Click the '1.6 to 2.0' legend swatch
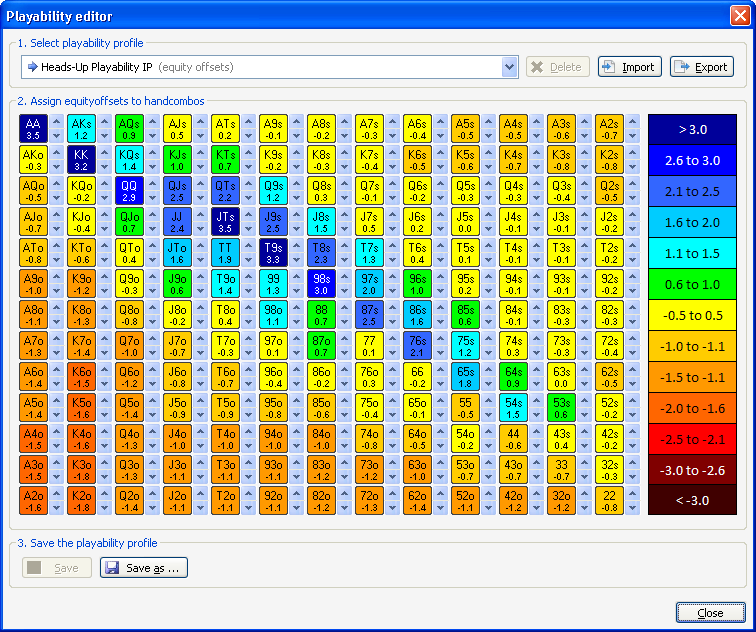Viewport: 756px width, 632px height. (x=692, y=222)
